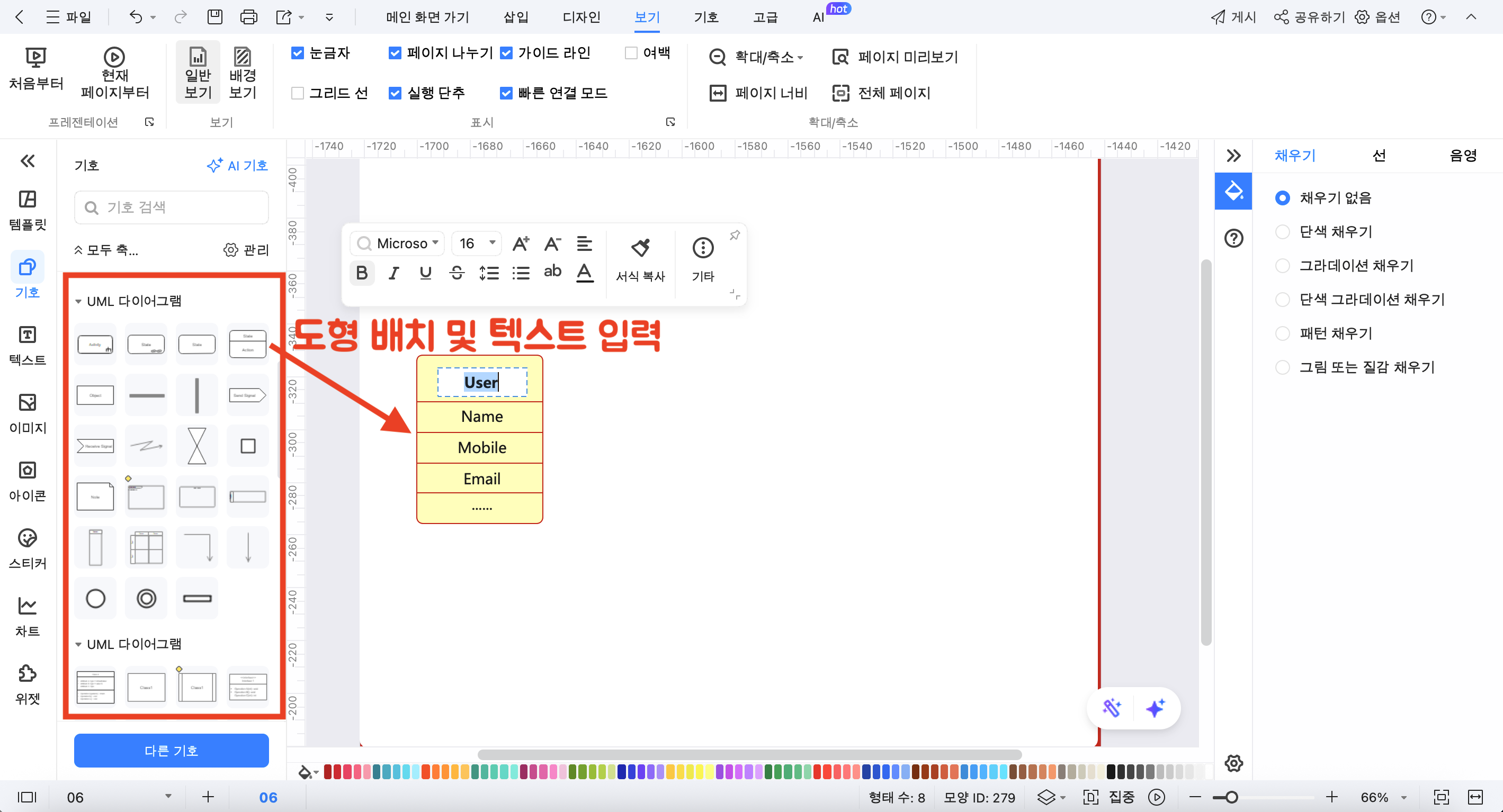
Task: Click the font color A icon
Action: coord(584,273)
